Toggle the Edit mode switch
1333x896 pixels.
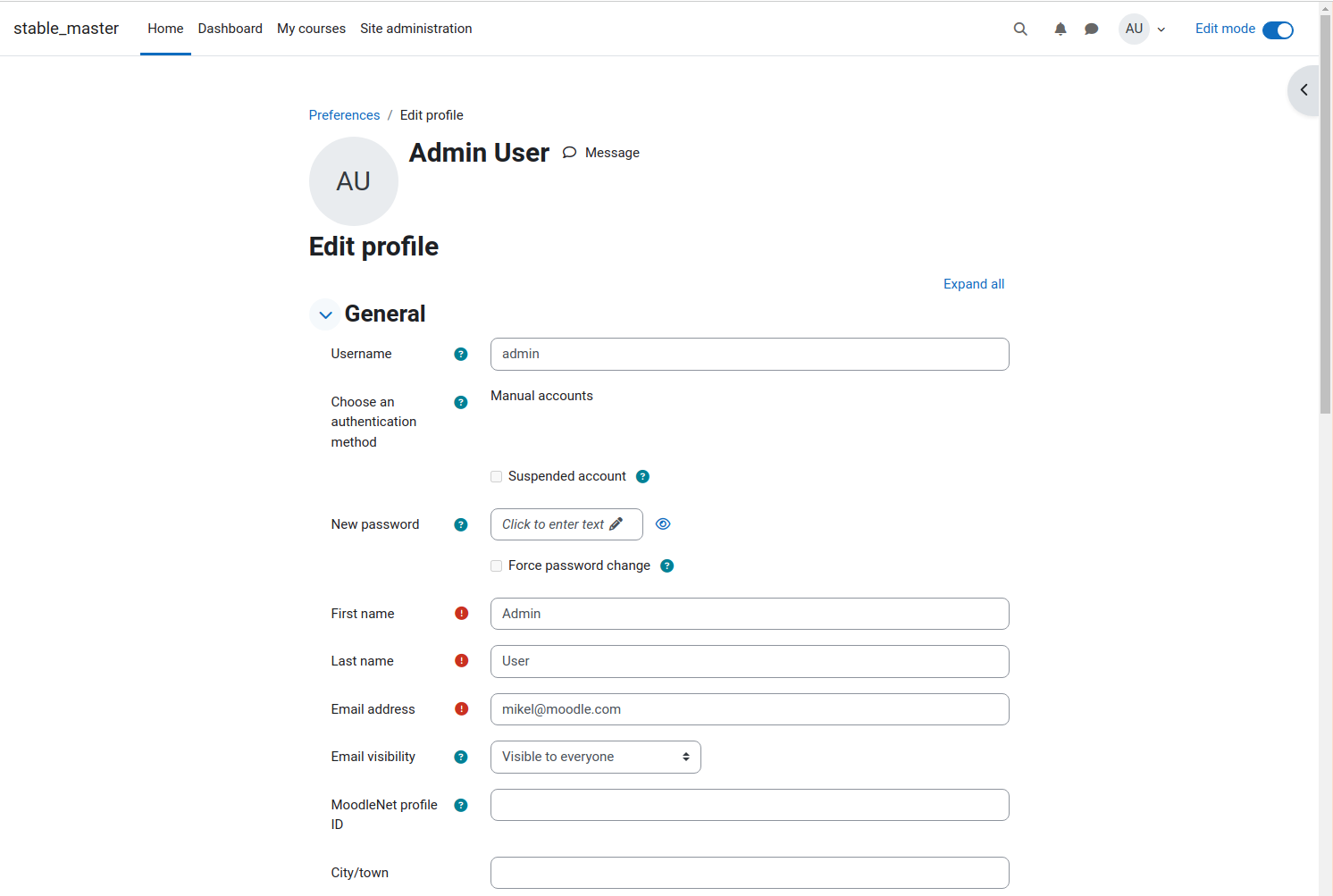(1278, 29)
